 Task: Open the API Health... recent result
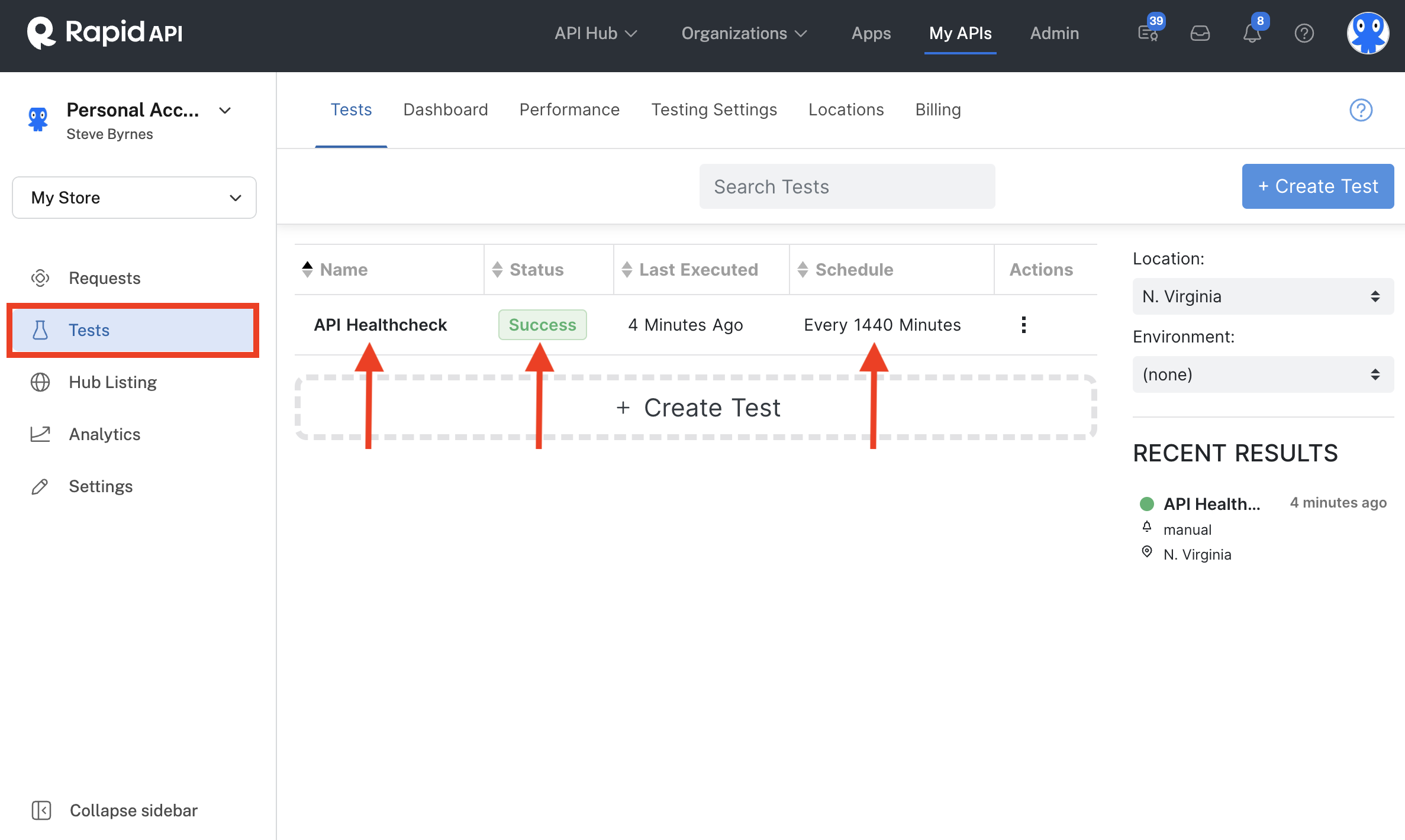pyautogui.click(x=1211, y=504)
